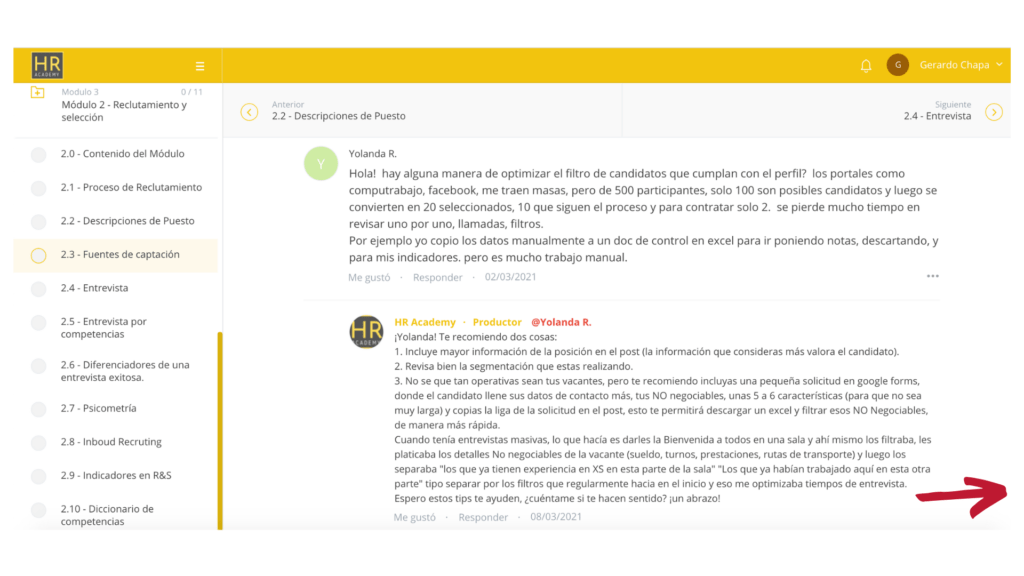1024x576 pixels.
Task: Click the 08/03/2021 reply date
Action: click(556, 517)
